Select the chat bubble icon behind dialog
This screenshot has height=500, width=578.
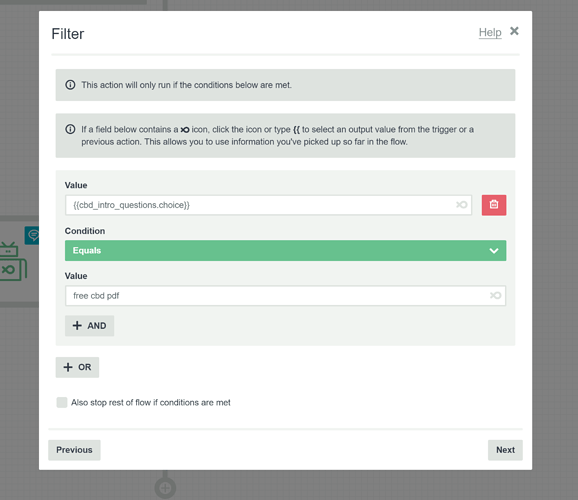point(32,235)
